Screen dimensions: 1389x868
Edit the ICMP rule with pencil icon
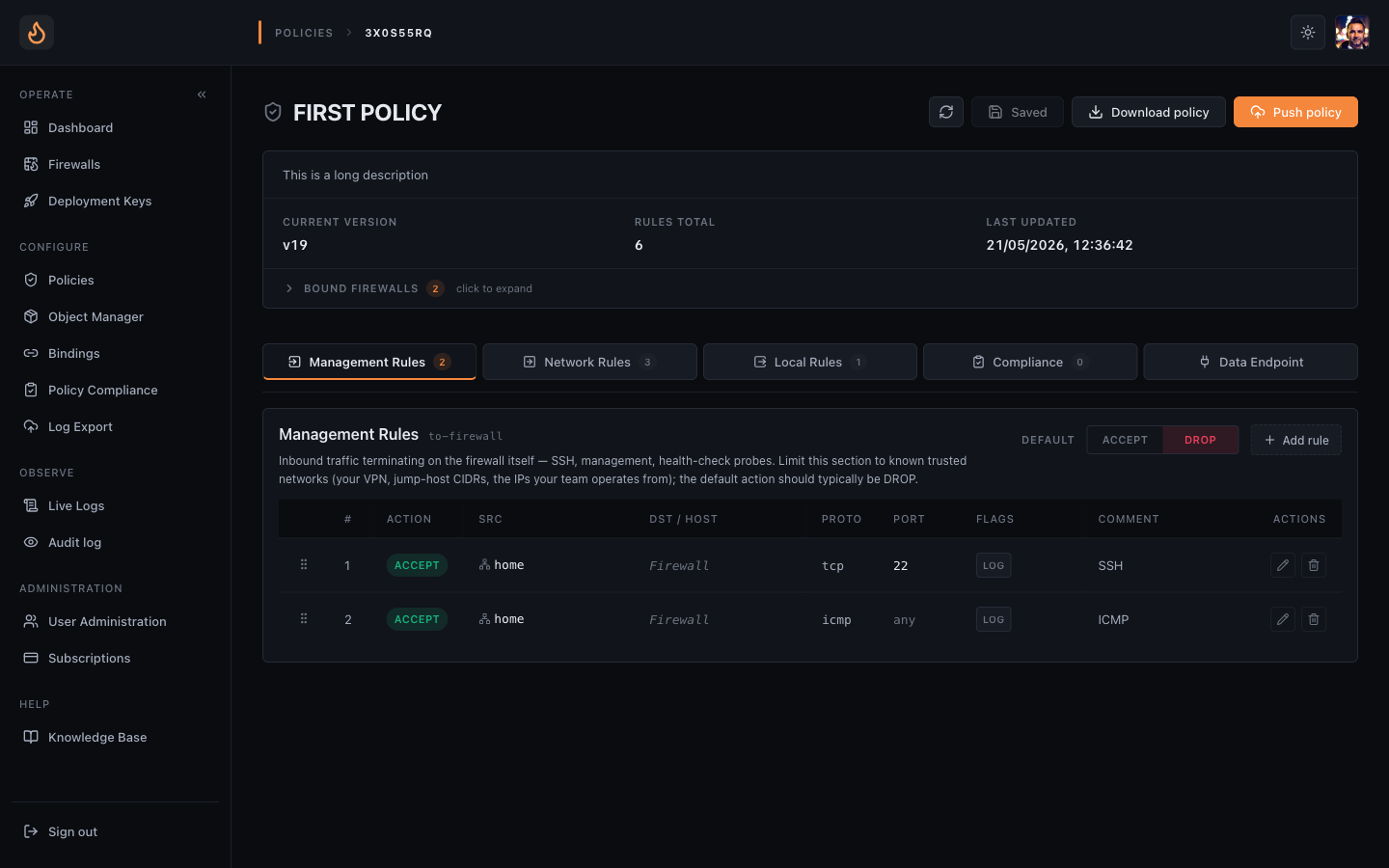pos(1283,619)
